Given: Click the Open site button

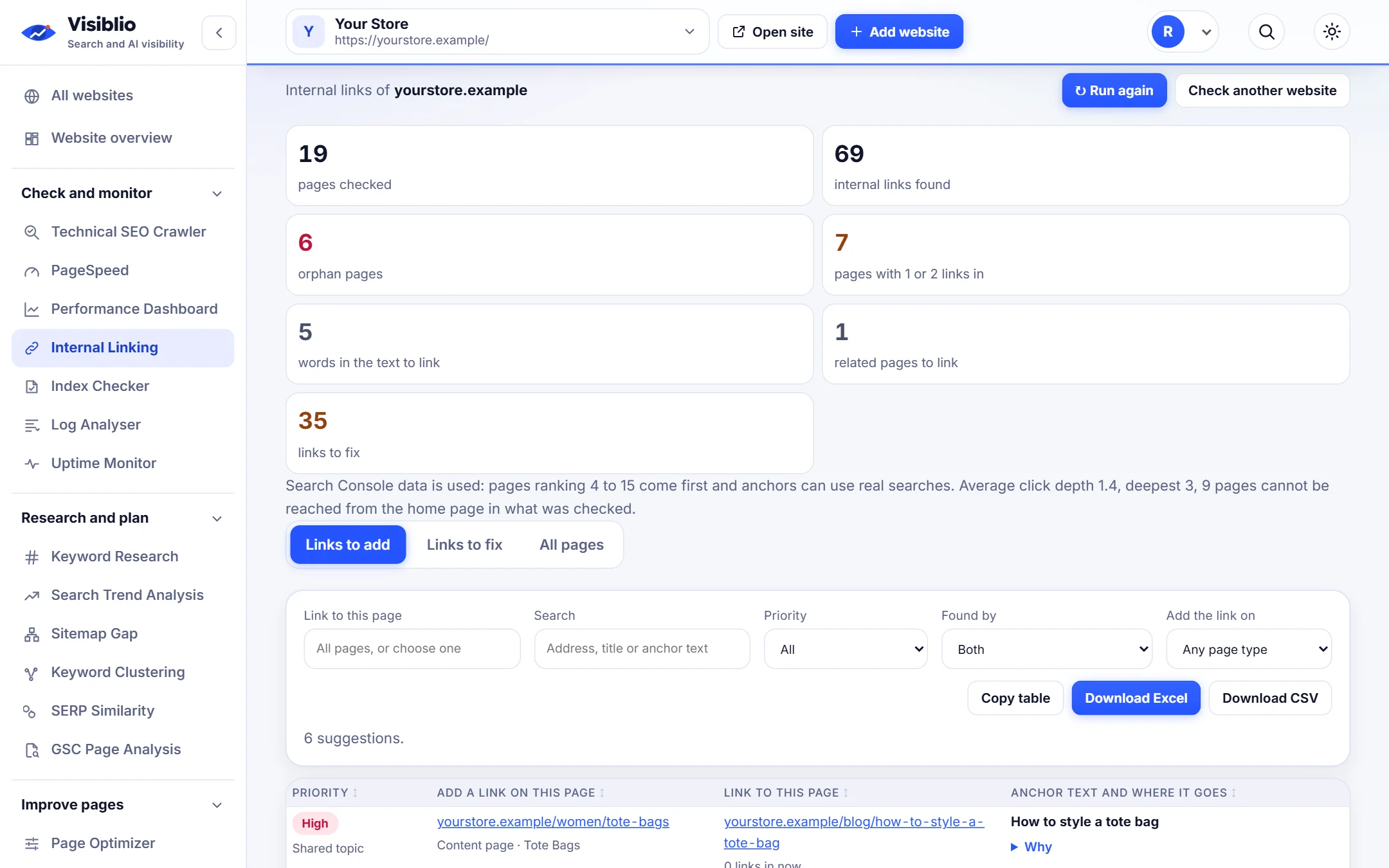Looking at the screenshot, I should 772,32.
